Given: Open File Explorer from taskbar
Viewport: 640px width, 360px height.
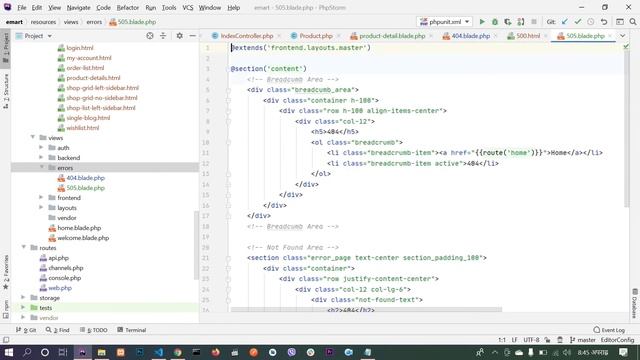Looking at the screenshot, I should 102,352.
